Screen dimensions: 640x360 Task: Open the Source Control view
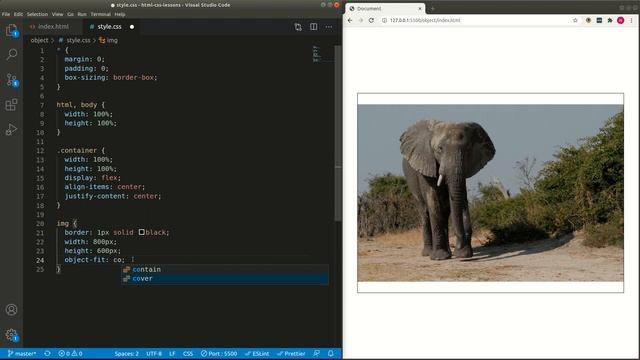[x=11, y=79]
